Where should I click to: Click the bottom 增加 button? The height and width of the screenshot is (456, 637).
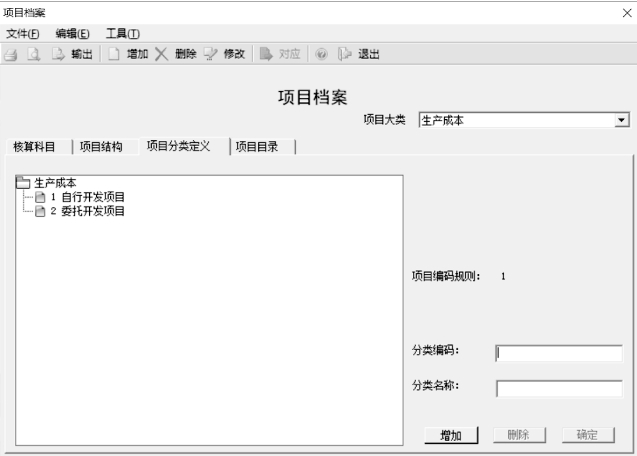pyautogui.click(x=451, y=435)
